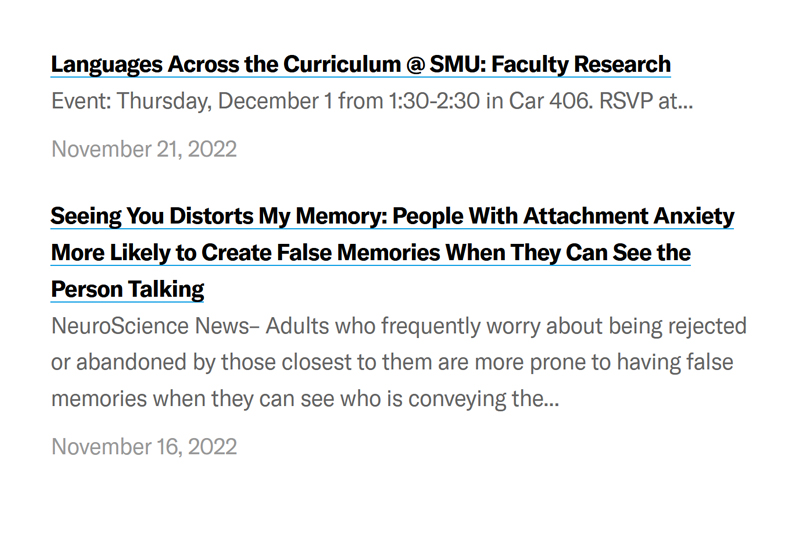The image size is (800, 533).
Task: Click the Event Thursday December 1 excerpt
Action: click(x=370, y=102)
